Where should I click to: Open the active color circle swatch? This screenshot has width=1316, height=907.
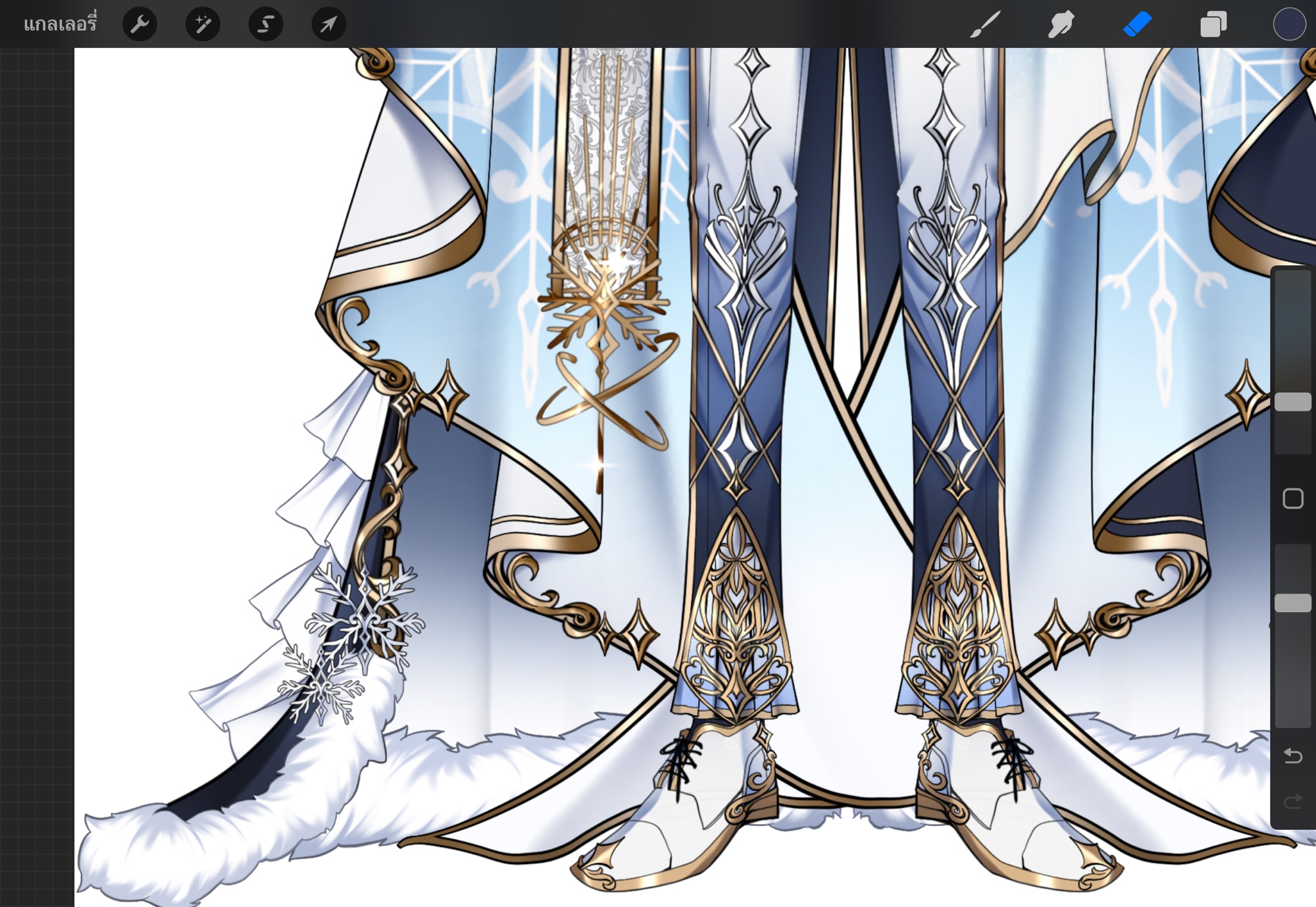(x=1288, y=24)
